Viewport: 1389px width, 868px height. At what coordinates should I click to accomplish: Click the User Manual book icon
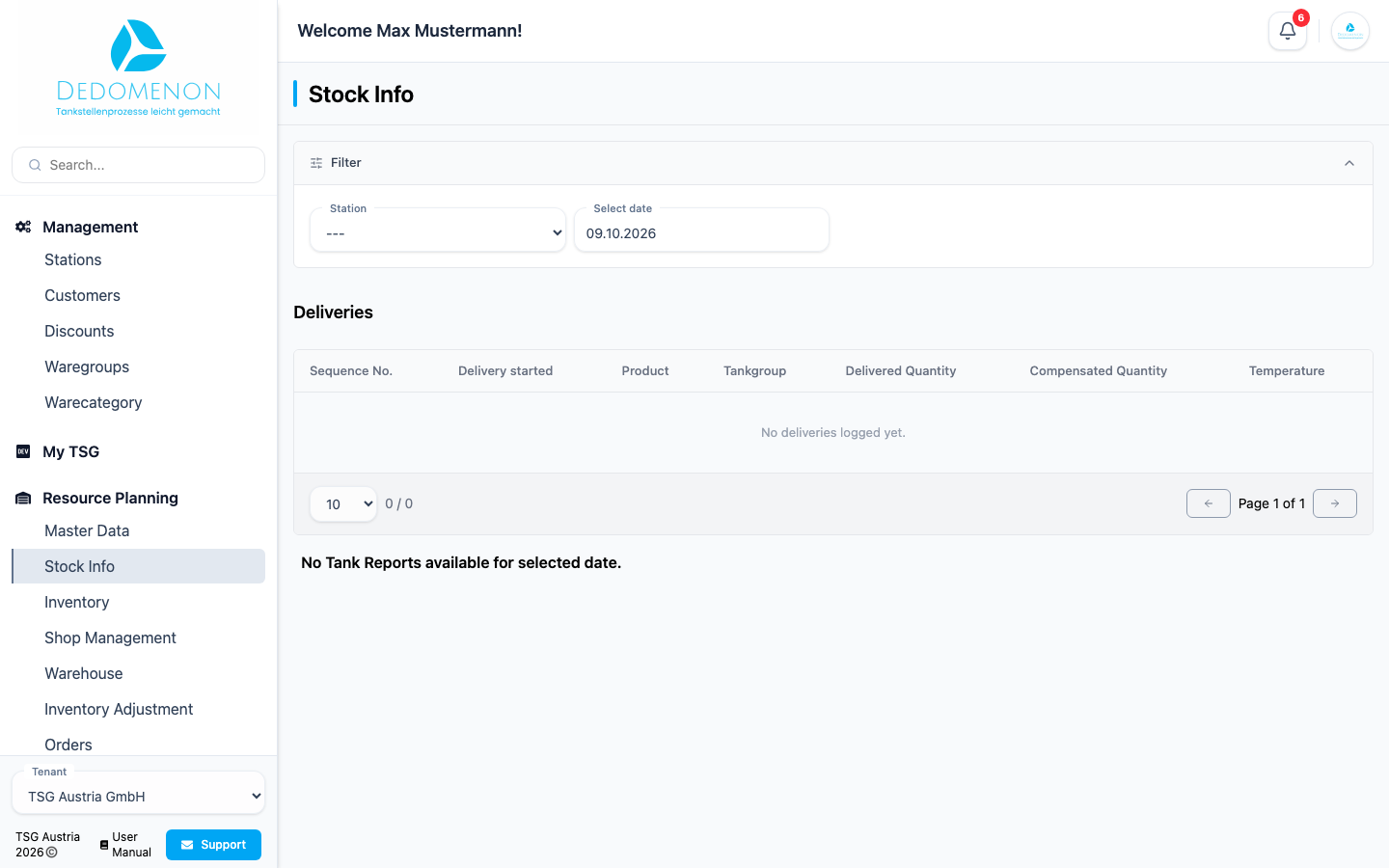click(104, 845)
